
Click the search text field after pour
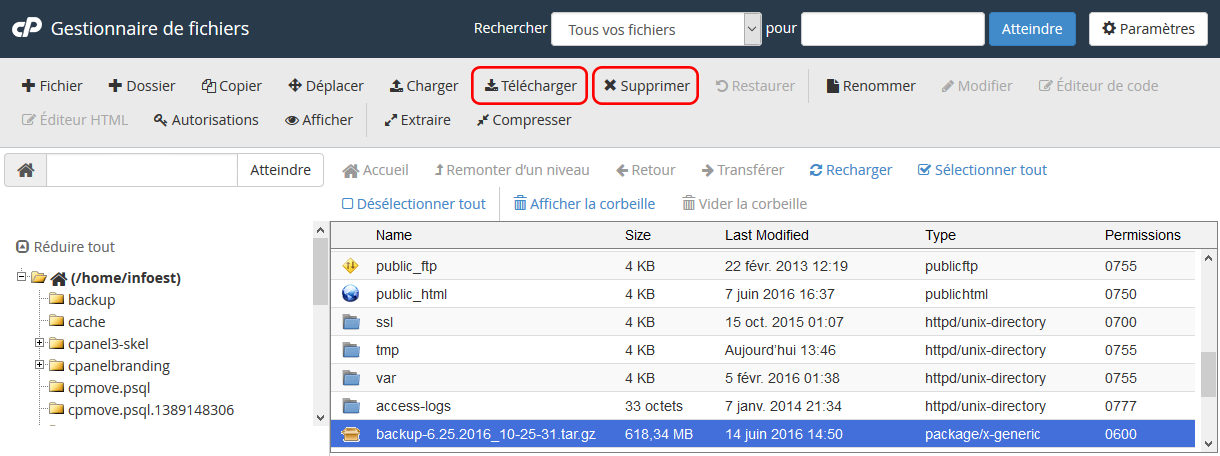pyautogui.click(x=892, y=29)
